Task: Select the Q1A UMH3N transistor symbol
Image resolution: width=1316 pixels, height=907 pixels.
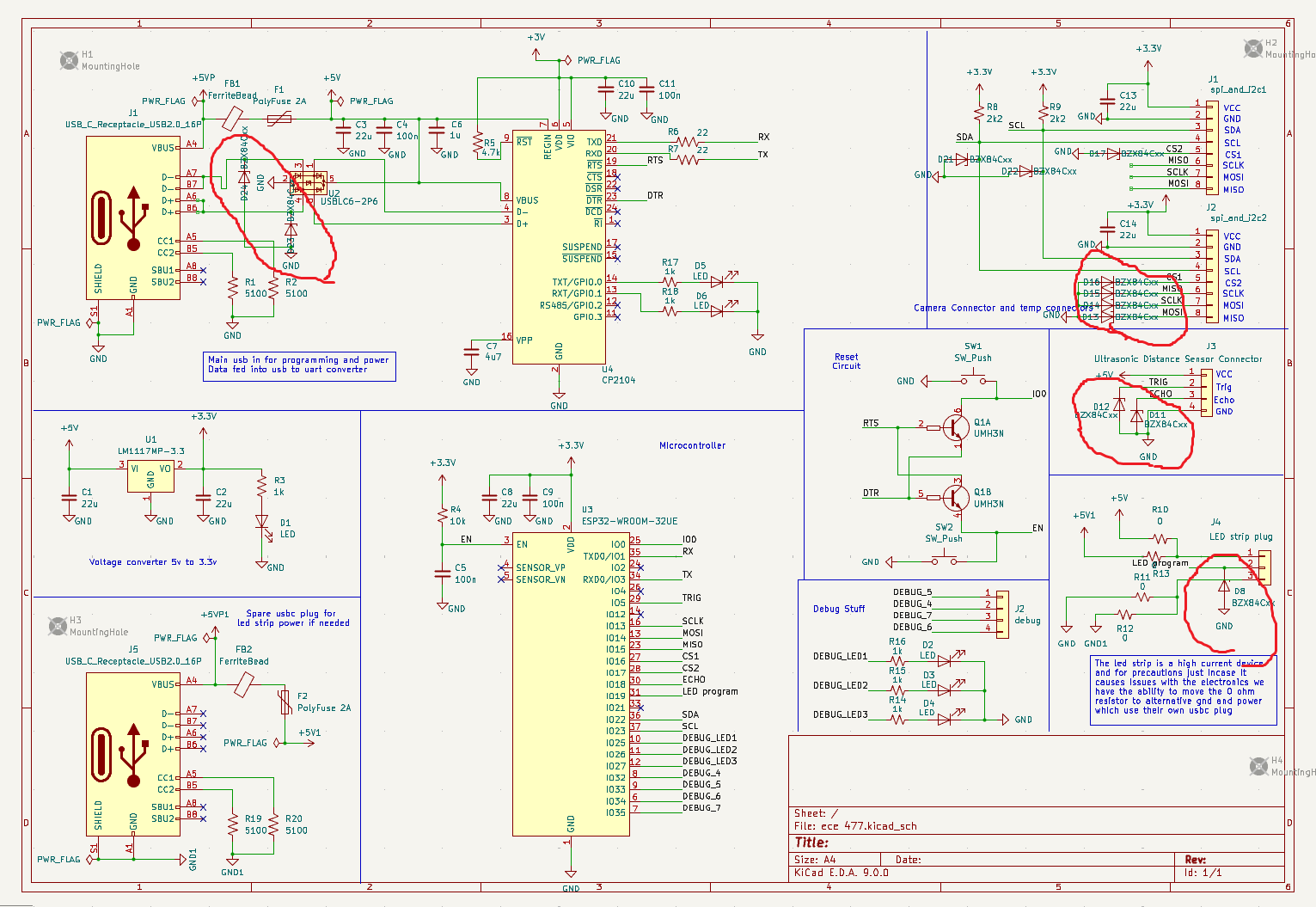Action: tap(955, 426)
